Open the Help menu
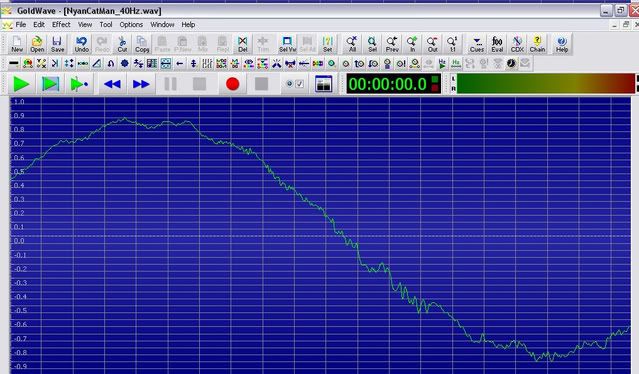This screenshot has height=374, width=639. point(188,25)
